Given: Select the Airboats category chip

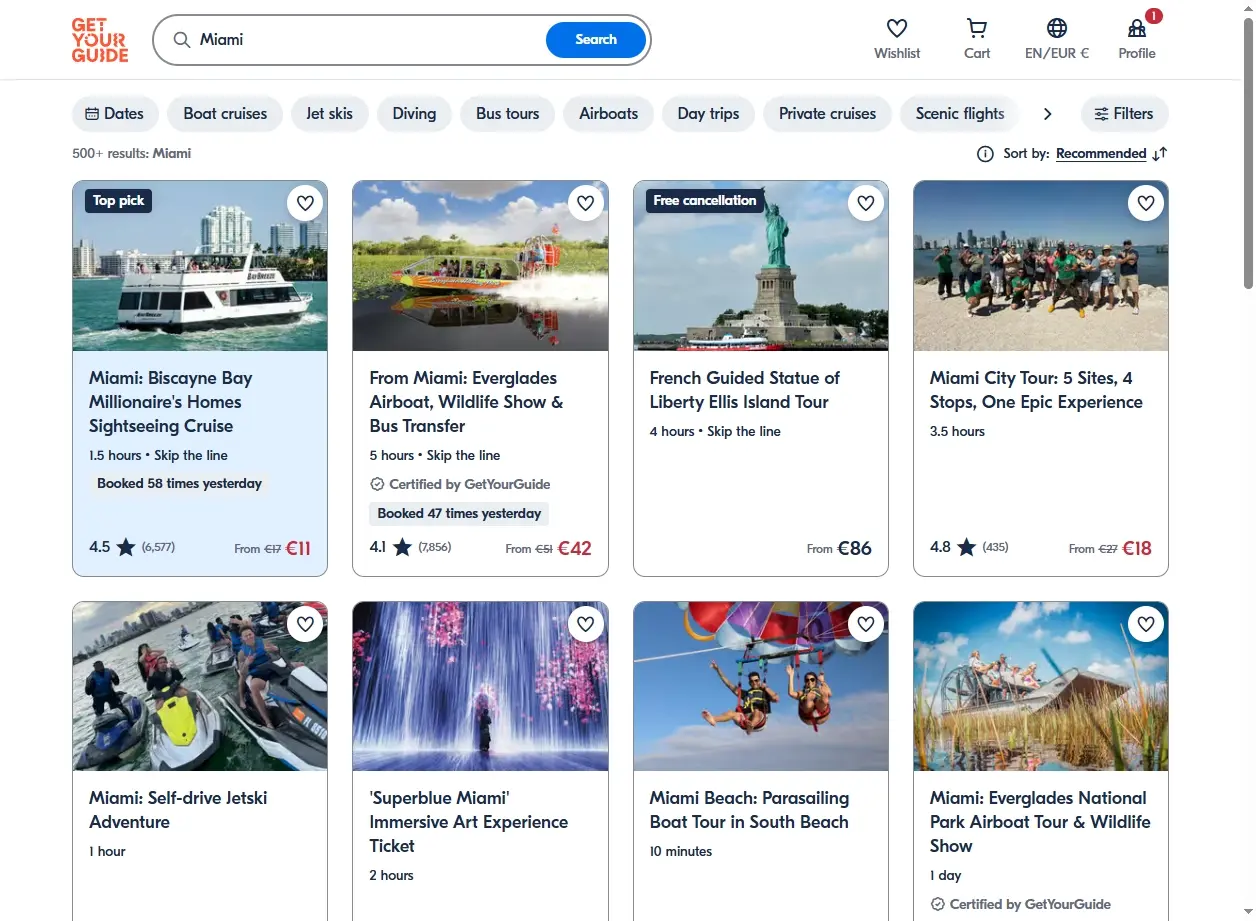Looking at the screenshot, I should (608, 114).
